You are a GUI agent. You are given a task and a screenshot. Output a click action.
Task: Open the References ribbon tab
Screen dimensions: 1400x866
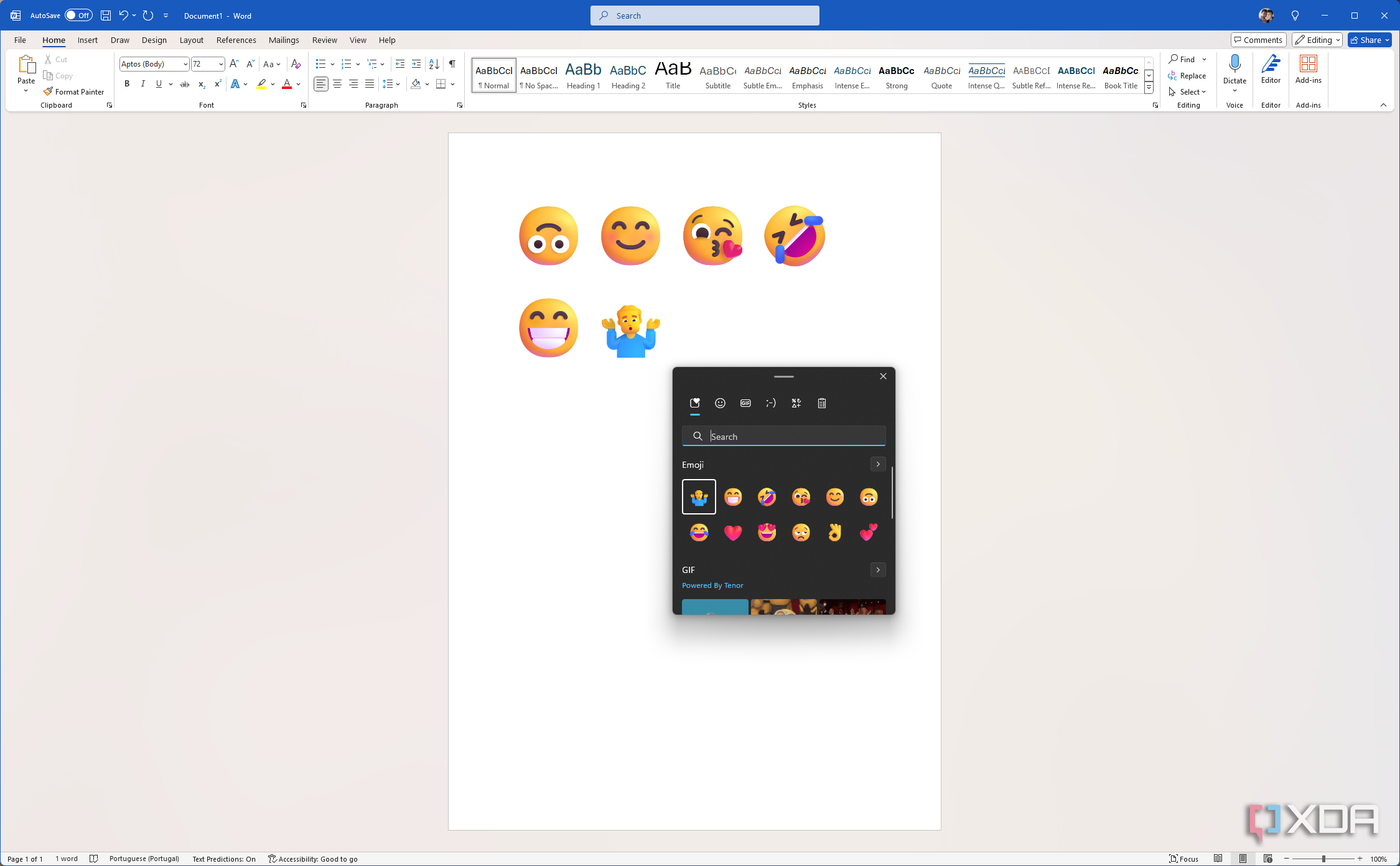[236, 40]
